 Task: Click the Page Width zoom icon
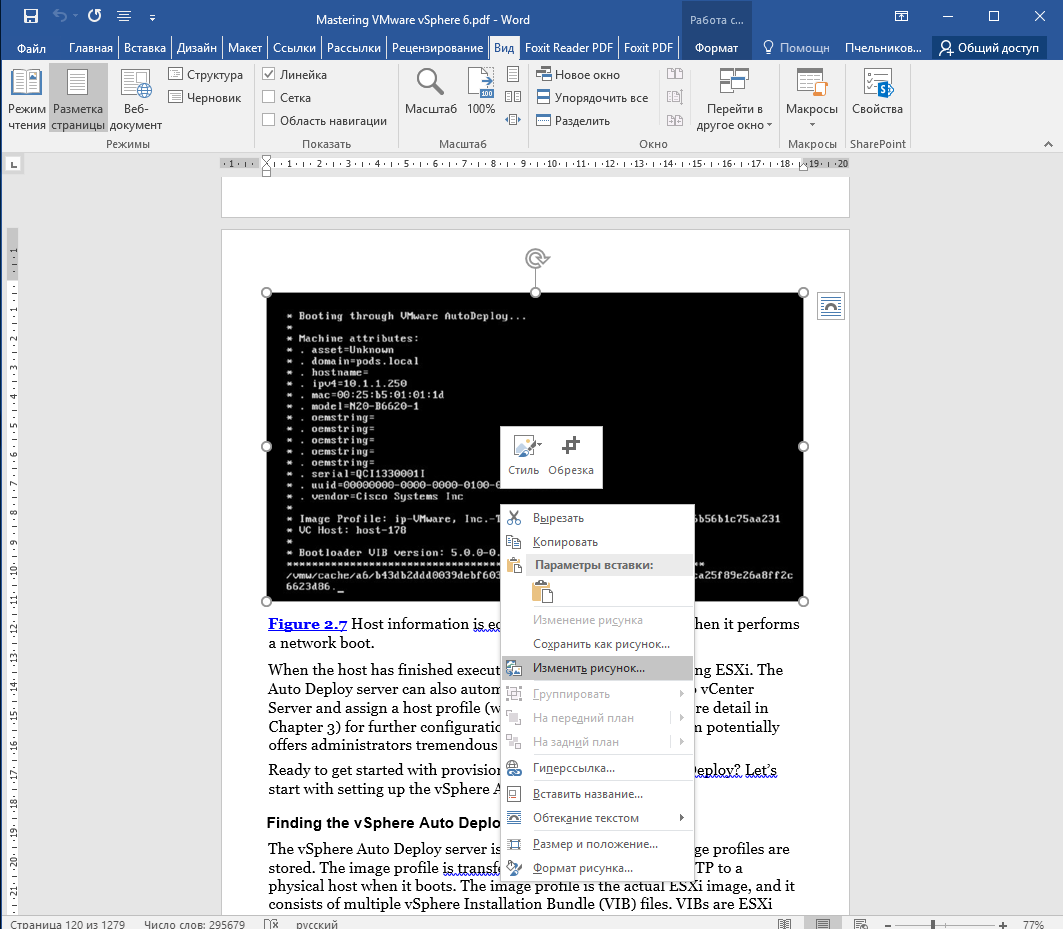(x=513, y=120)
